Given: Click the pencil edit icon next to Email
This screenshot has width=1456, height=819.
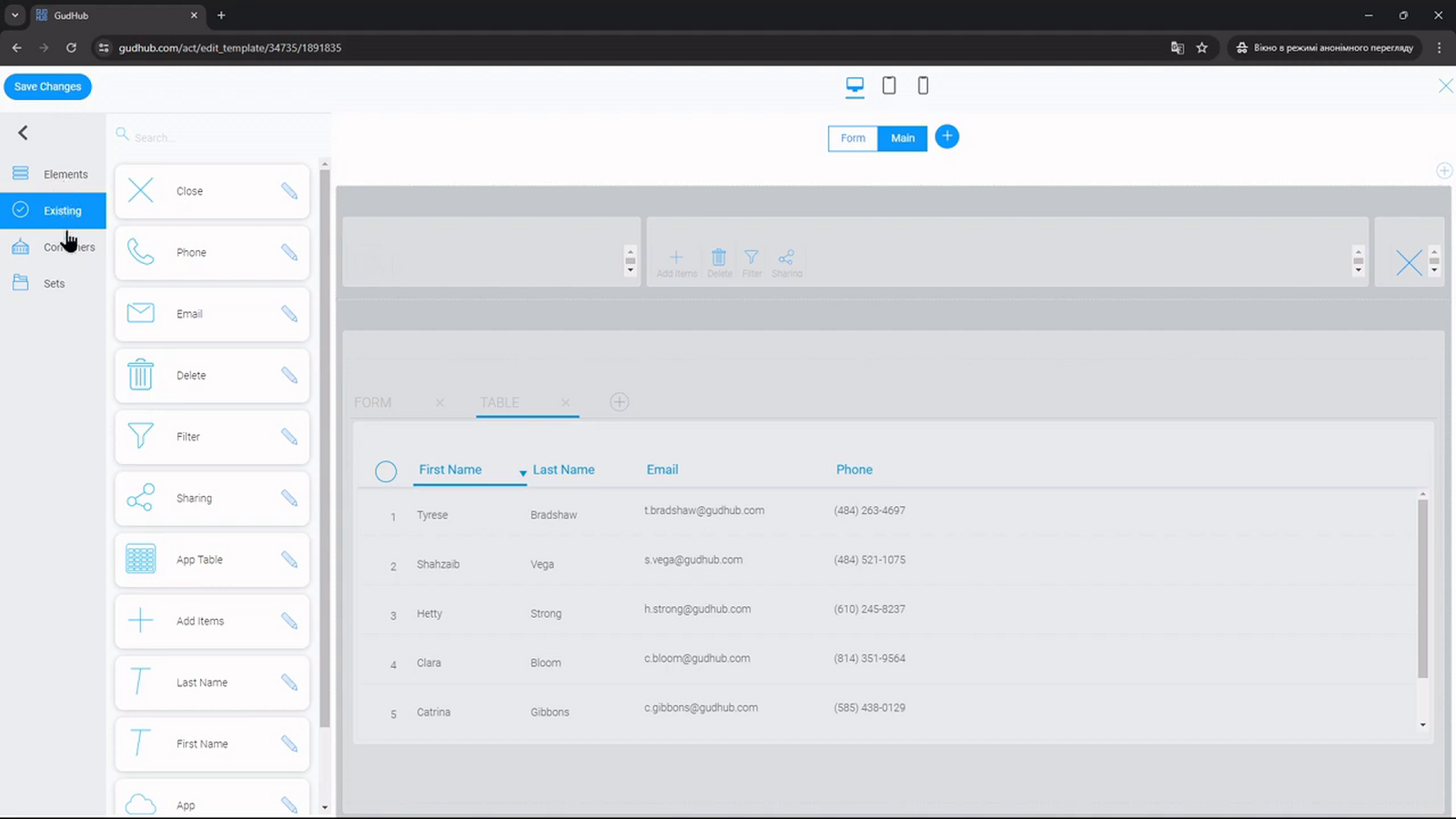Looking at the screenshot, I should (289, 314).
